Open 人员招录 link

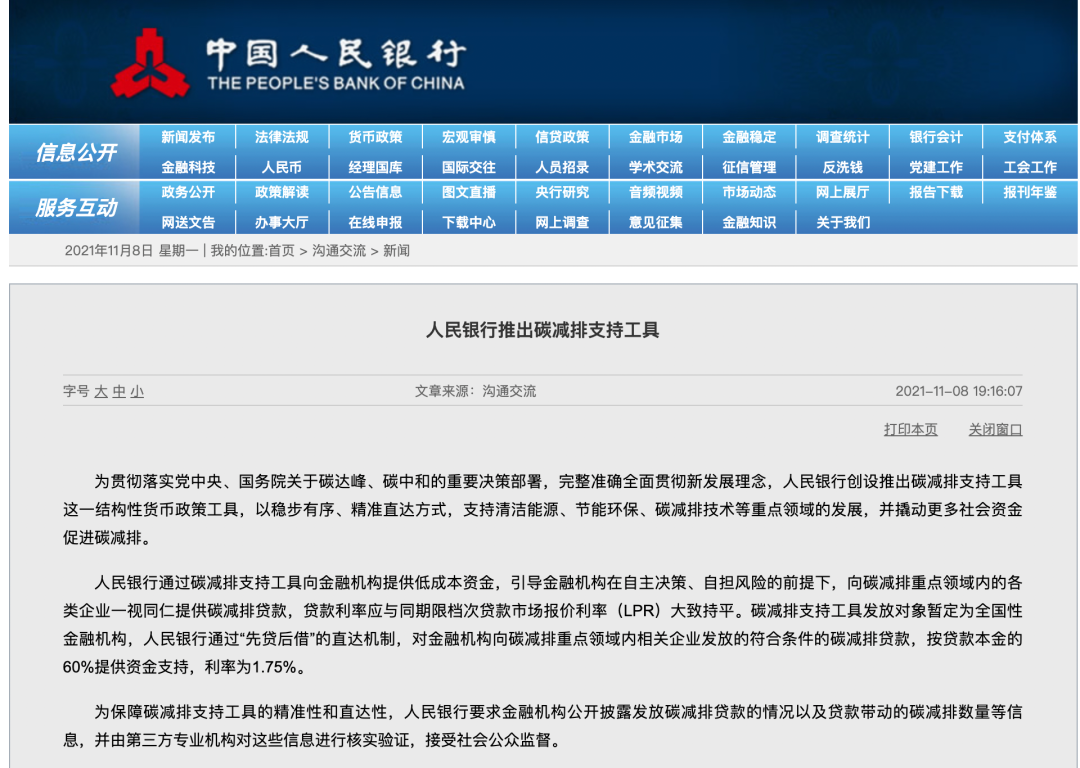[x=562, y=167]
